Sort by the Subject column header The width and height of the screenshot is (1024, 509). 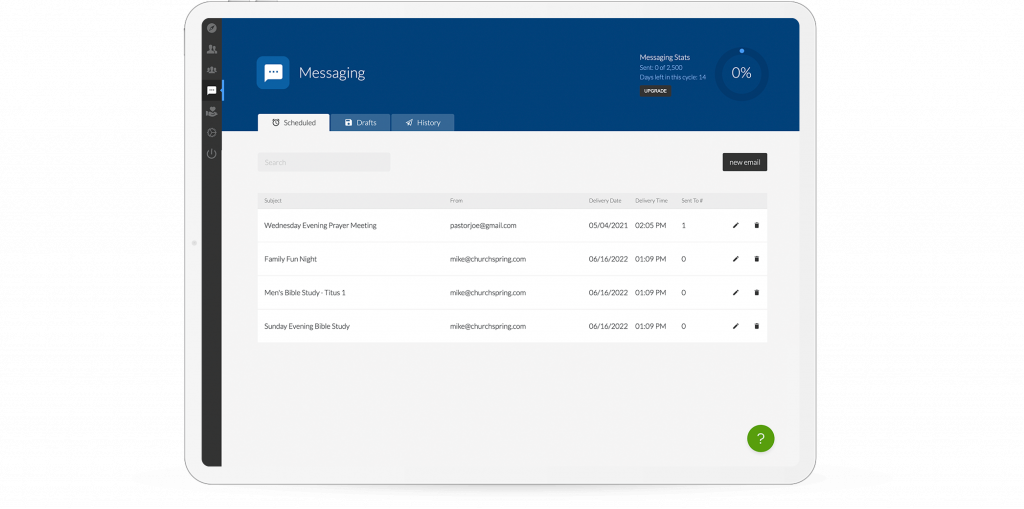point(273,201)
